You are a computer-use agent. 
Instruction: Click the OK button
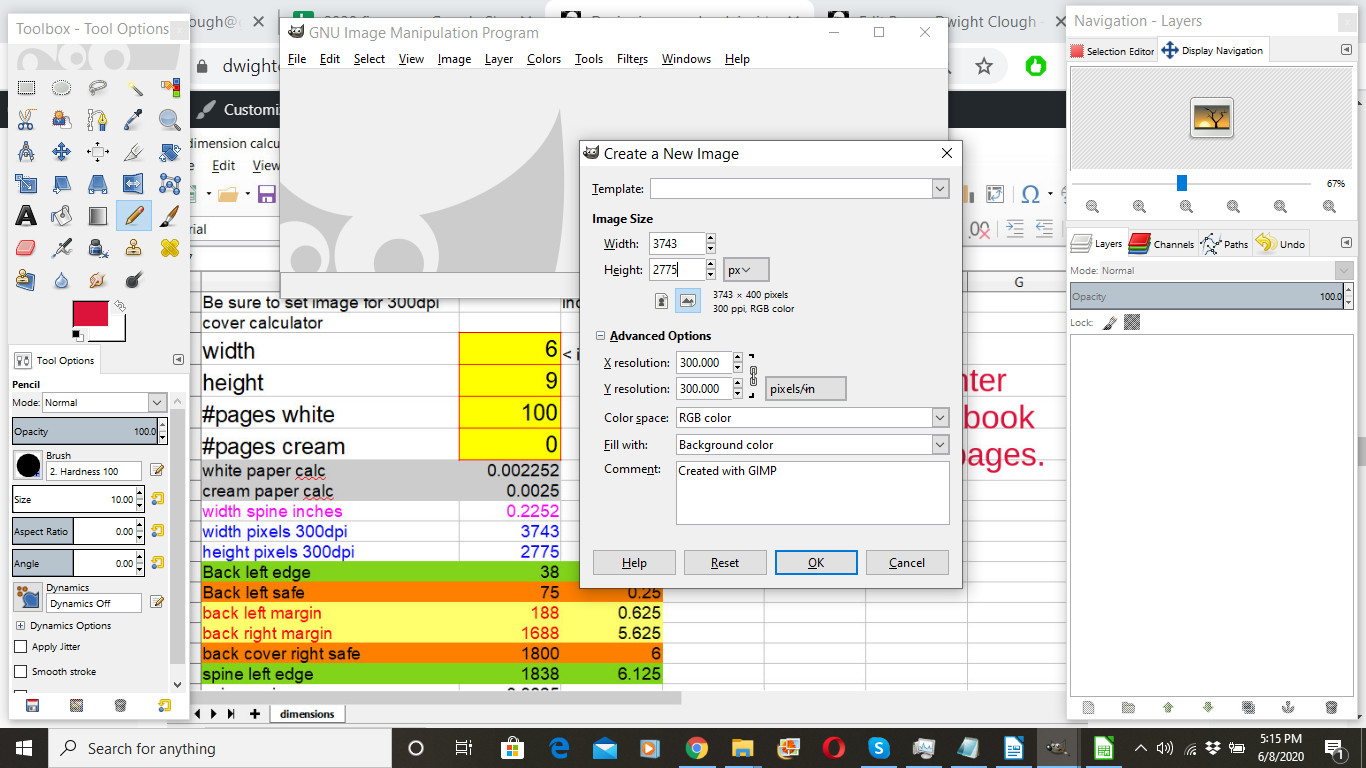click(815, 563)
